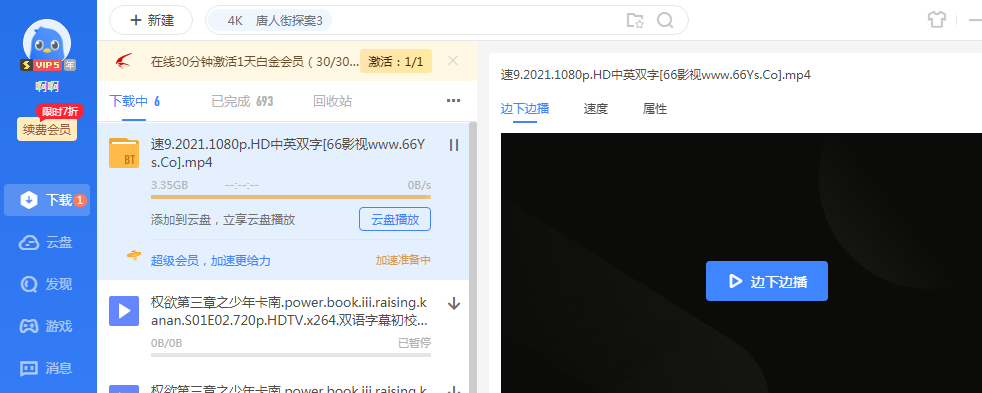Switch to the 已完成 693 tab
Viewport: 982px width, 393px height.
pos(242,101)
